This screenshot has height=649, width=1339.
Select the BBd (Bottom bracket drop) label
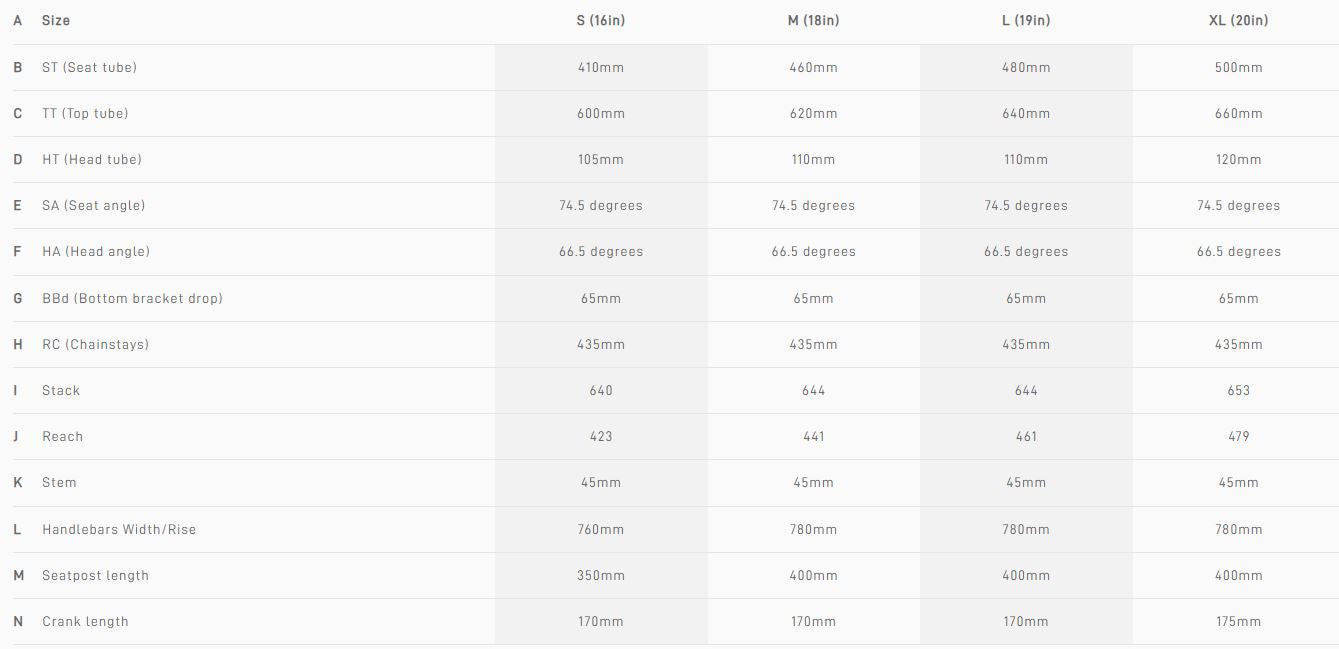(132, 299)
